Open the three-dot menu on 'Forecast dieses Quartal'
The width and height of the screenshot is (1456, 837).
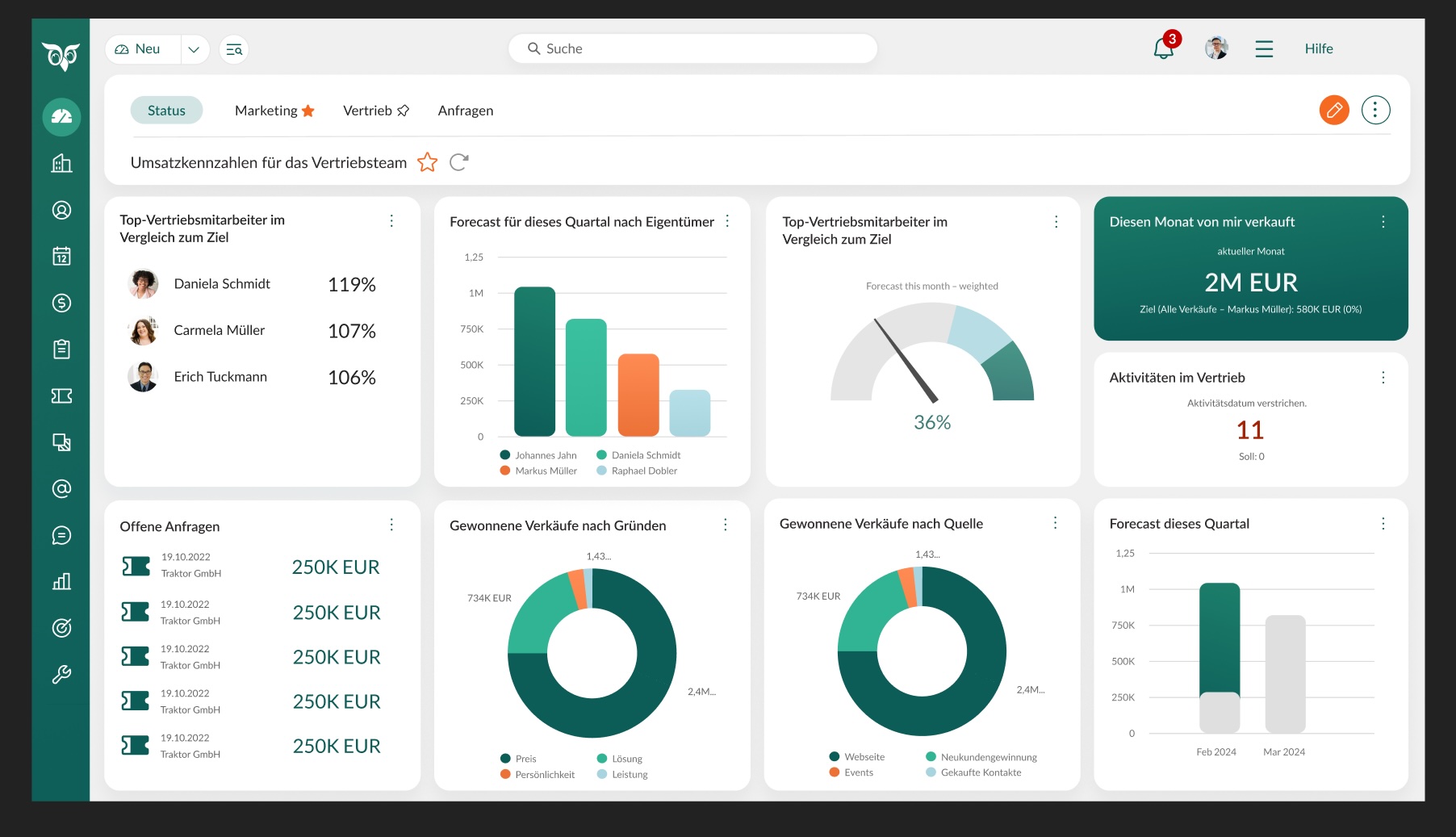point(1383,522)
